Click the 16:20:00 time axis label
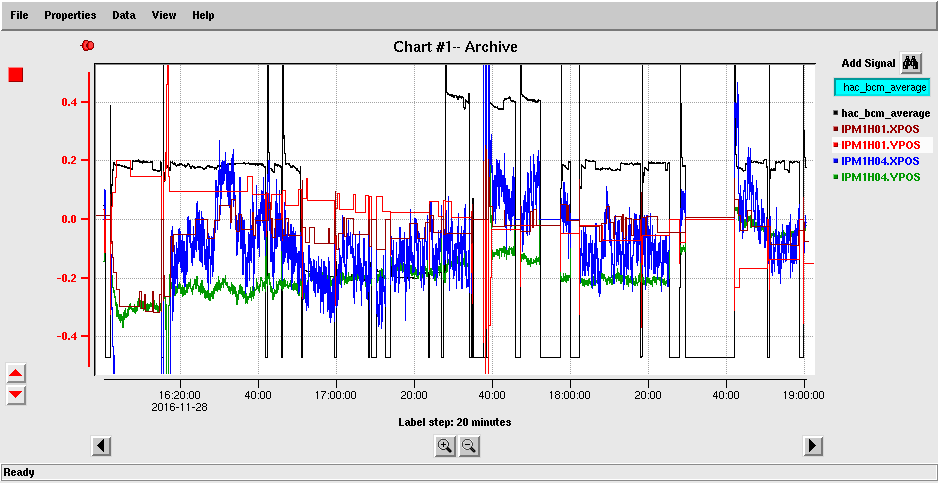 [181, 395]
